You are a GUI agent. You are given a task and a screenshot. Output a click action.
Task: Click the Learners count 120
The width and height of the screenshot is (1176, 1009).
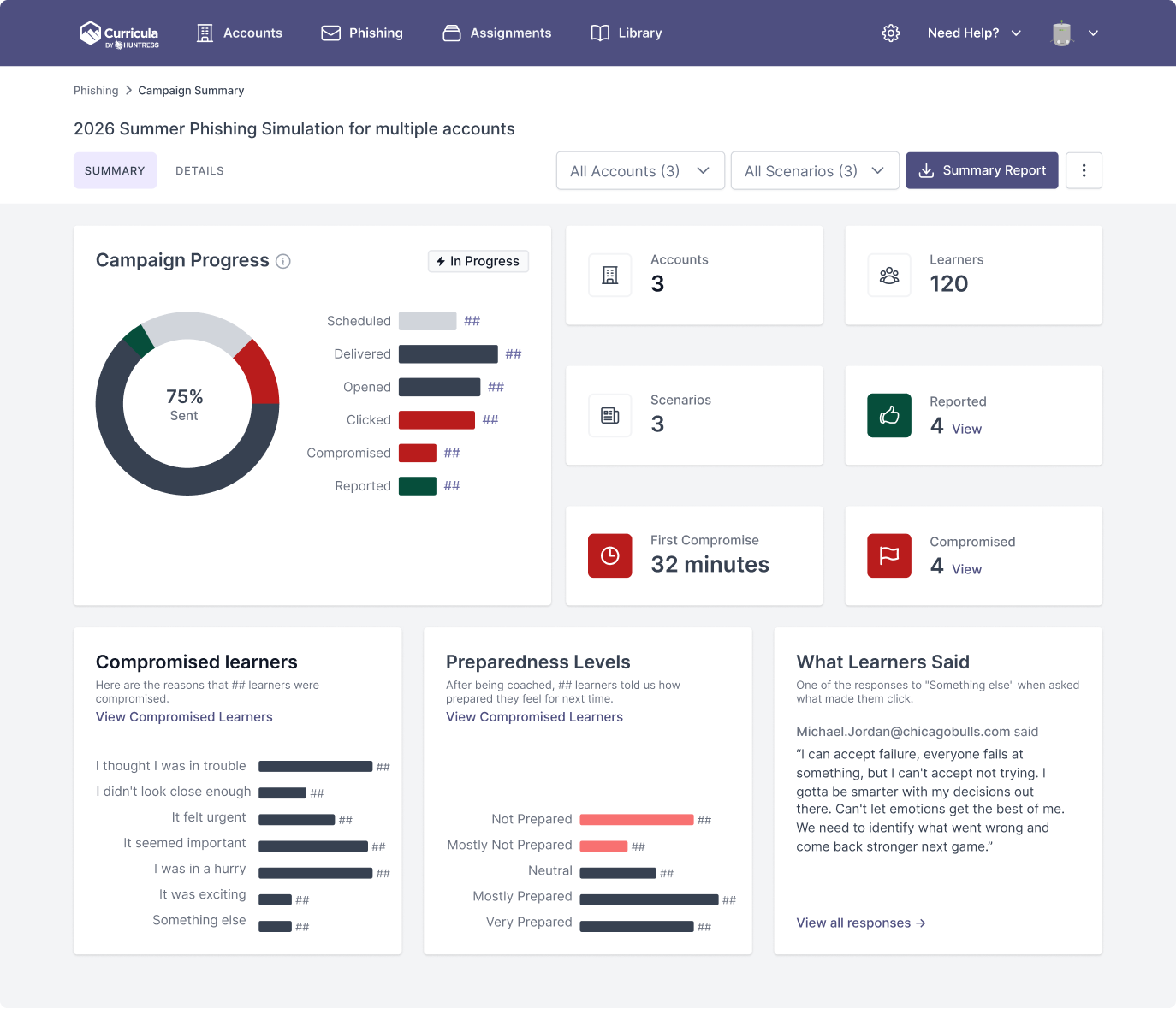click(948, 284)
